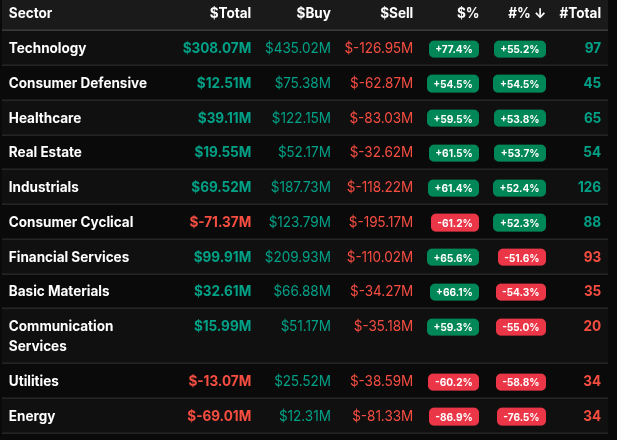Image resolution: width=617 pixels, height=440 pixels.
Task: Select the -76.5% badge in Energy row
Action: [521, 416]
